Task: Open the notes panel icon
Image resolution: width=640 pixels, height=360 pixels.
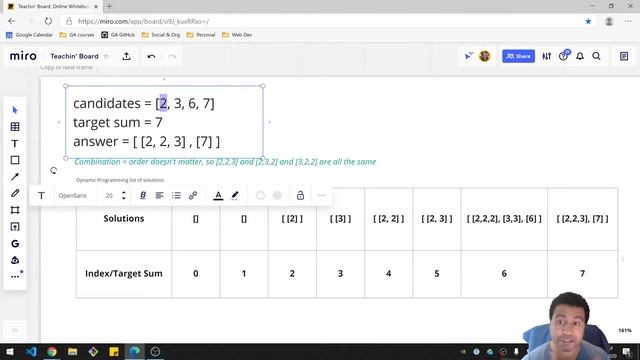Action: click(624, 56)
